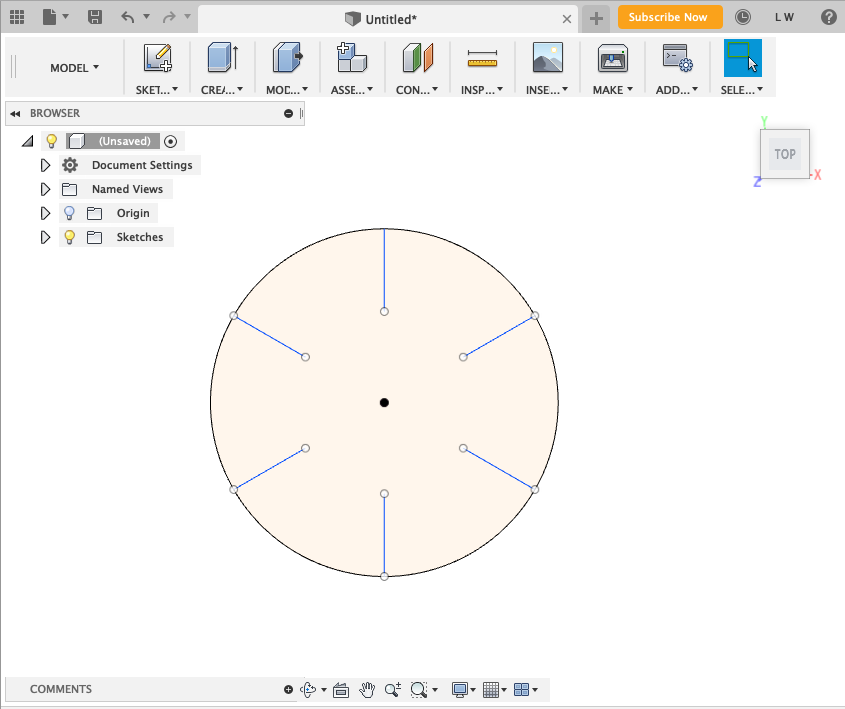Open the Add-Ins scripts icon
The width and height of the screenshot is (845, 709).
point(677,58)
